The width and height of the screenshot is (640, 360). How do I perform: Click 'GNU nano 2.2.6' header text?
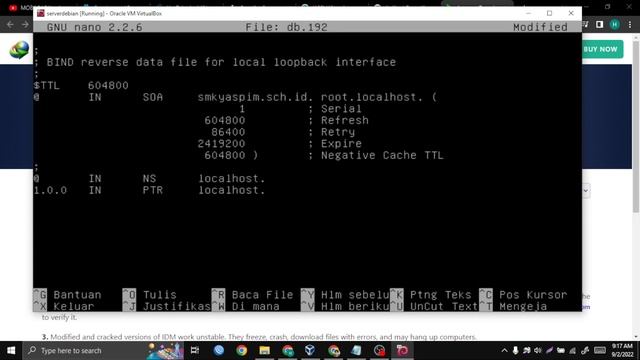pos(94,27)
